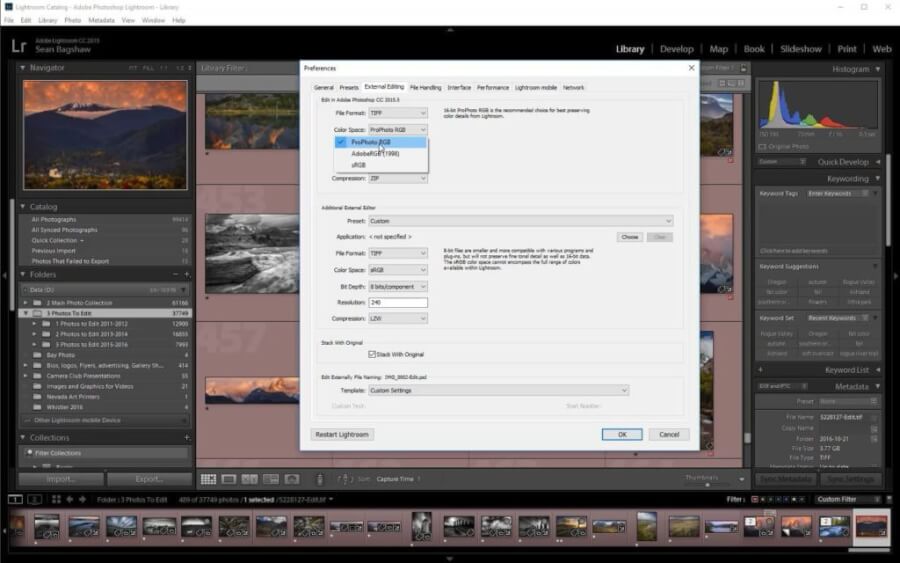Open Template Custom Settings dropdown
This screenshot has width=900, height=563.
(498, 390)
